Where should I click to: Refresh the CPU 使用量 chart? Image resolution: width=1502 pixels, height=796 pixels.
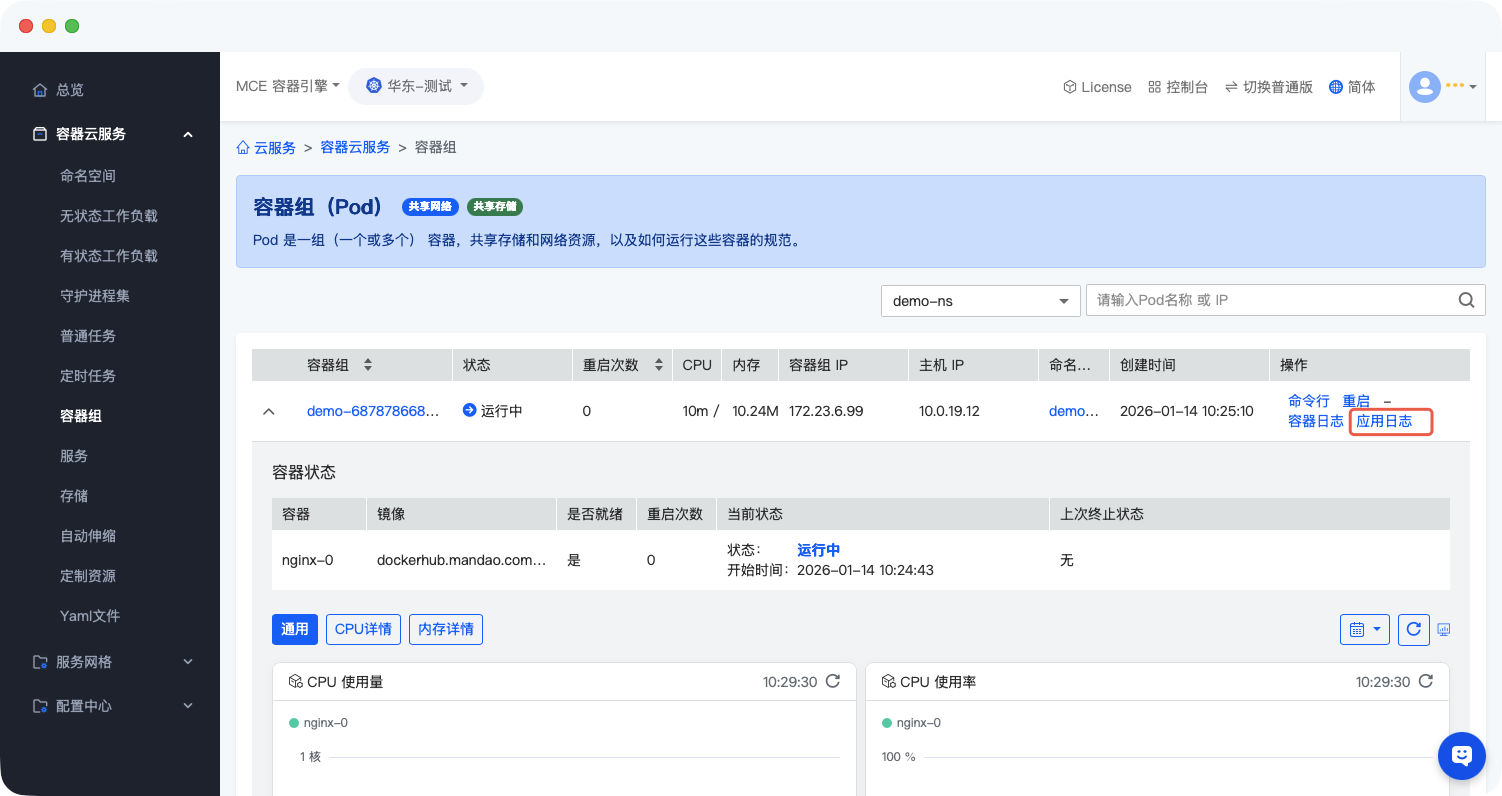click(x=832, y=681)
